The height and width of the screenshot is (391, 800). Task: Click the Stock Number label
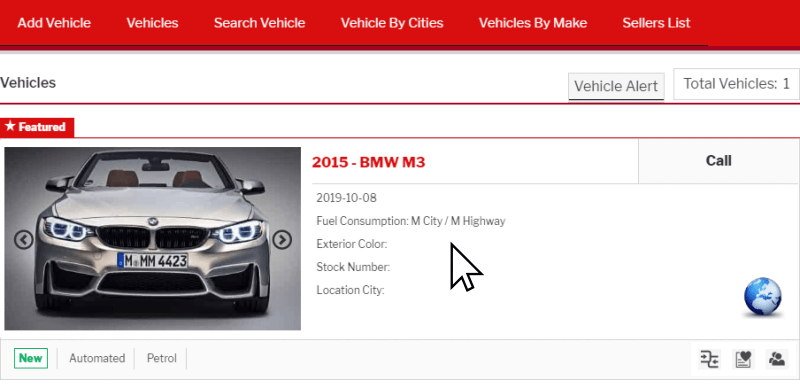click(353, 267)
